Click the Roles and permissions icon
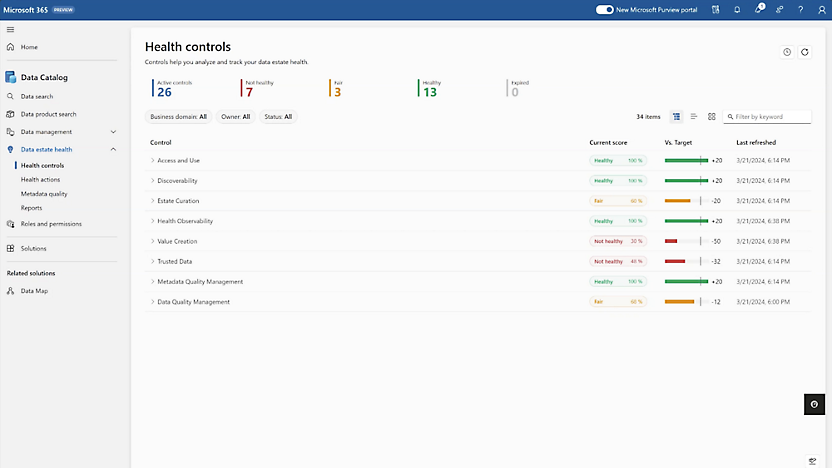 pyautogui.click(x=10, y=224)
